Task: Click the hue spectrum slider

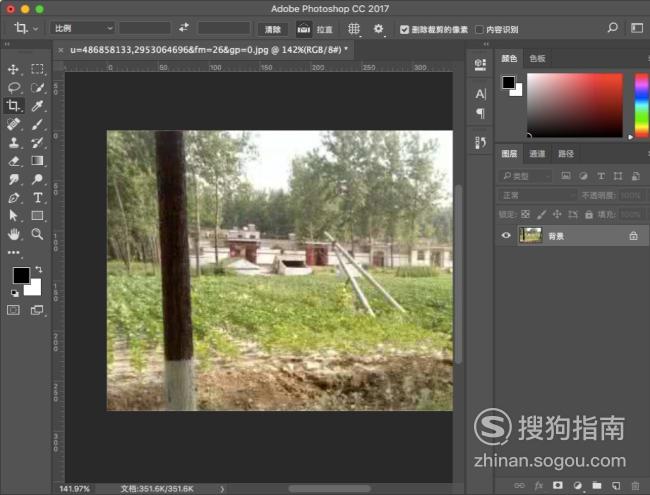Action: tap(641, 105)
